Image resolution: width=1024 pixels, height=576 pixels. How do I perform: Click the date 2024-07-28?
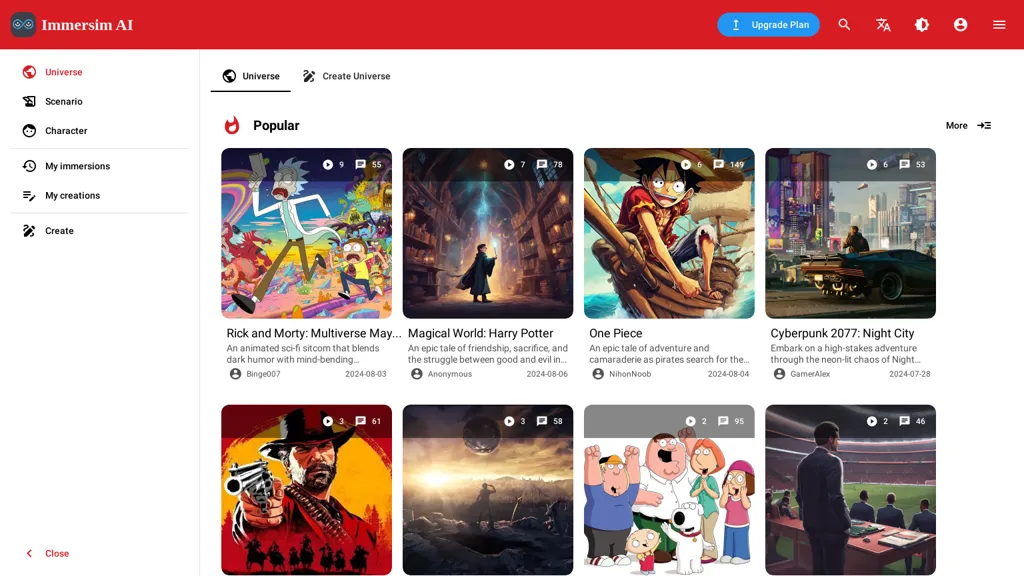(910, 374)
